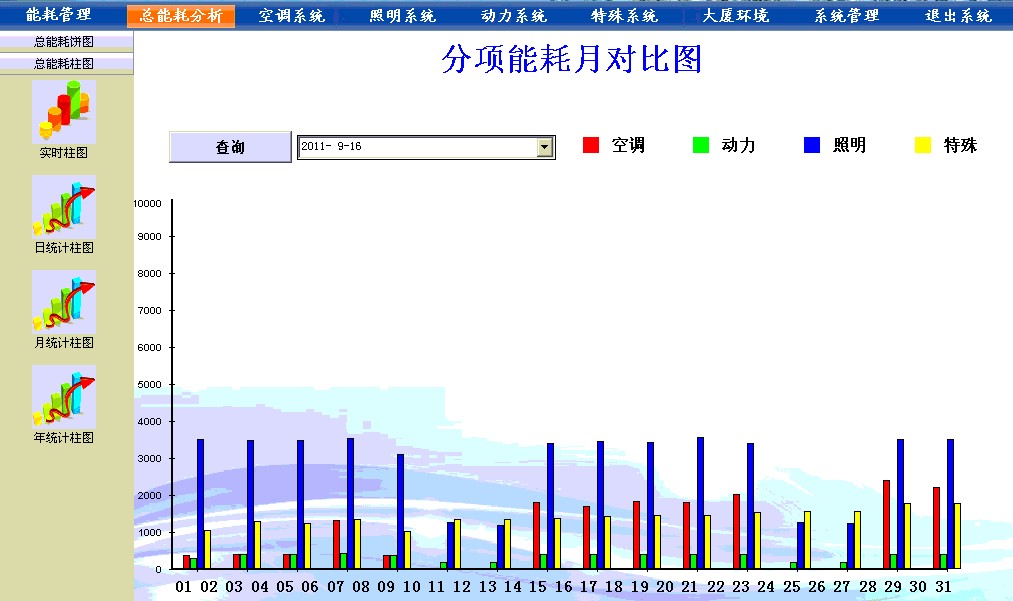This screenshot has height=601, width=1013.
Task: Click the 10000 y-axis label
Action: [x=148, y=204]
